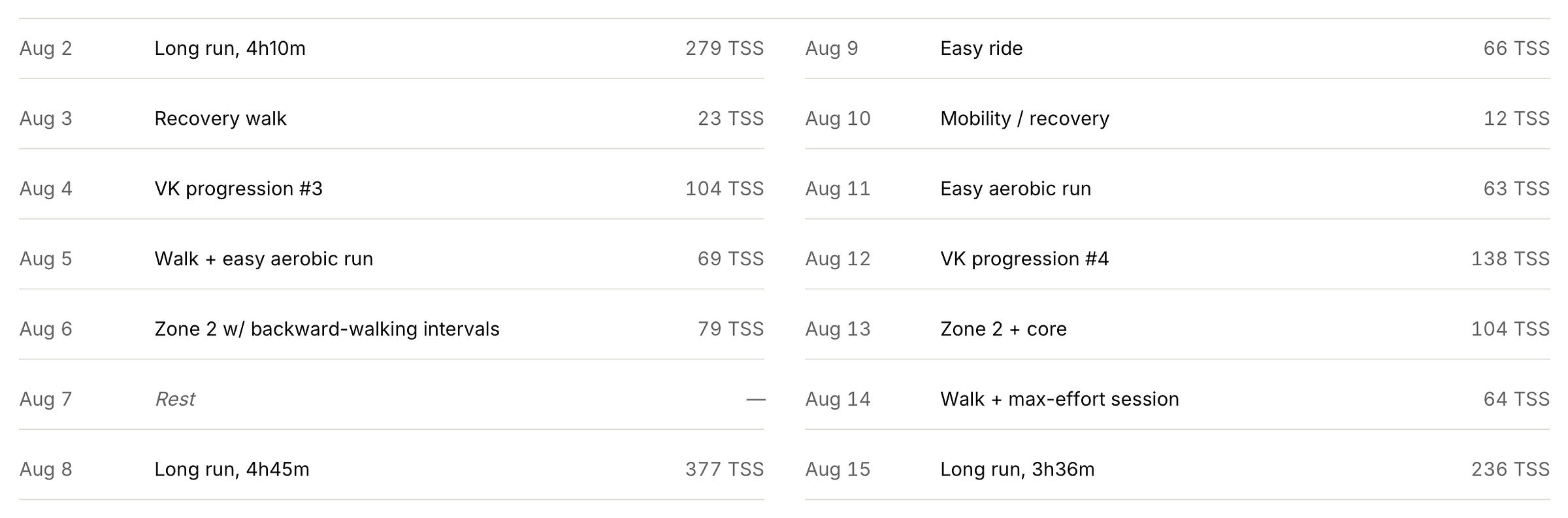Select Zone 2 + core session
The height and width of the screenshot is (518, 1568).
[1177, 329]
